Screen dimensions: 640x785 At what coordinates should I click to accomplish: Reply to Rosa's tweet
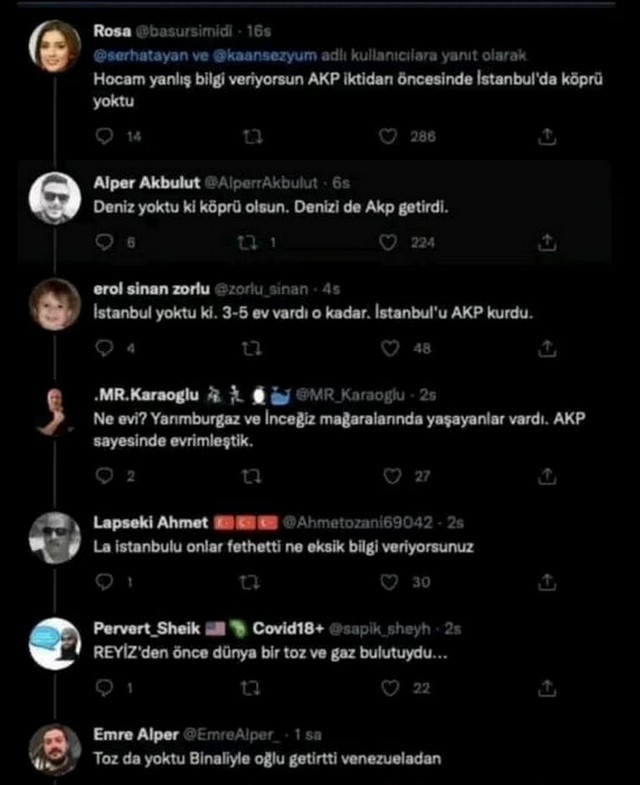(x=104, y=136)
